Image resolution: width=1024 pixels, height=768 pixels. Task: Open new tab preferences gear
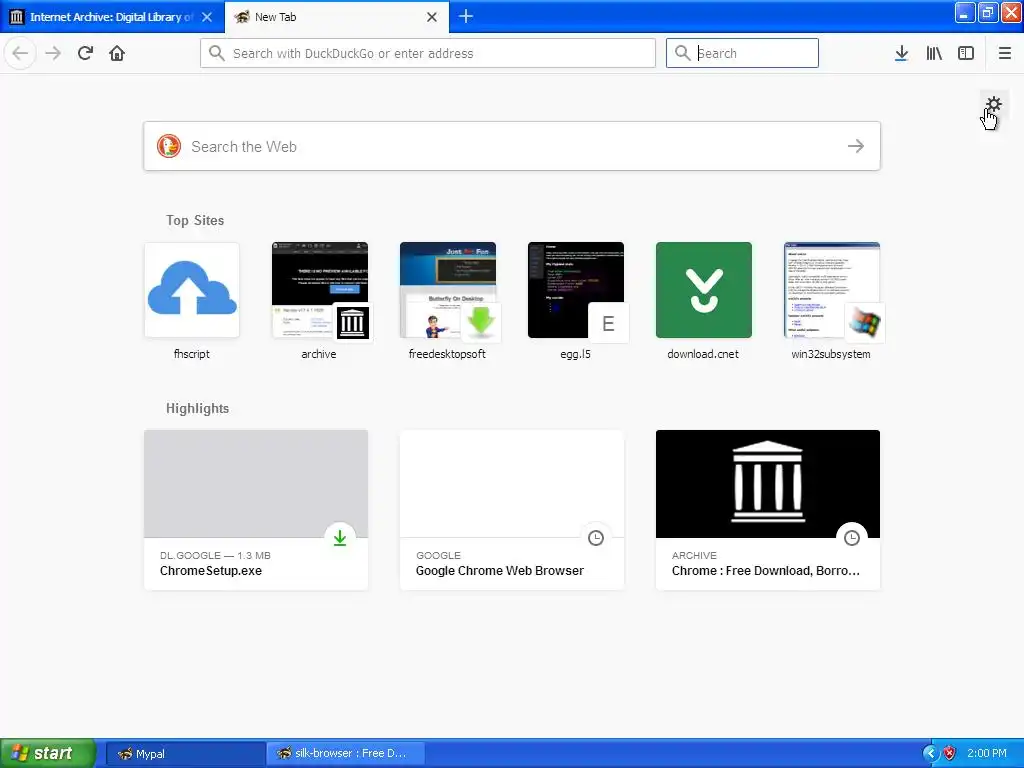[x=993, y=104]
